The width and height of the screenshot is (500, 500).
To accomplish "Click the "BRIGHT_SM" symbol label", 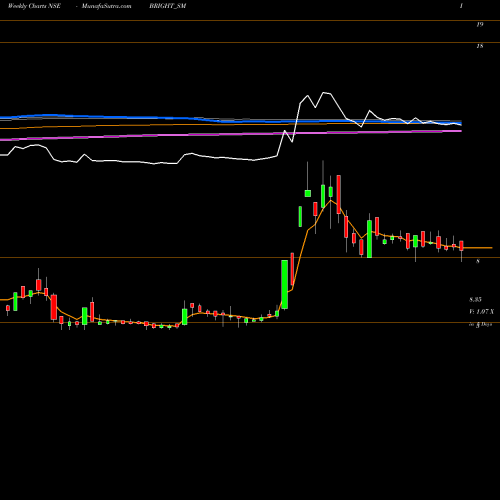I will coord(168,6).
